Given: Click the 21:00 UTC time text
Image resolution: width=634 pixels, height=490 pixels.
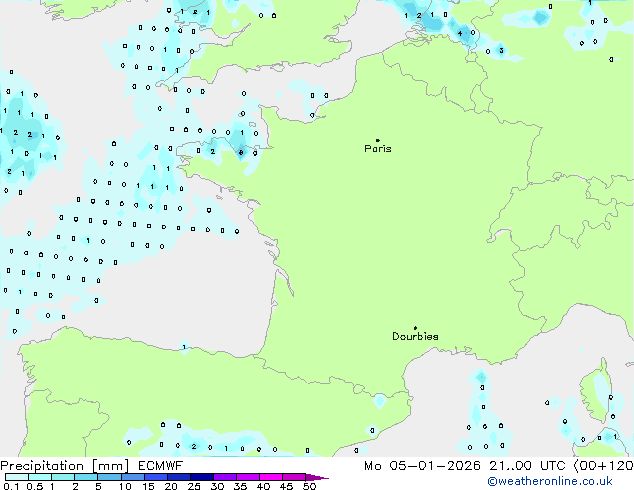Looking at the screenshot, I should pyautogui.click(x=527, y=466).
